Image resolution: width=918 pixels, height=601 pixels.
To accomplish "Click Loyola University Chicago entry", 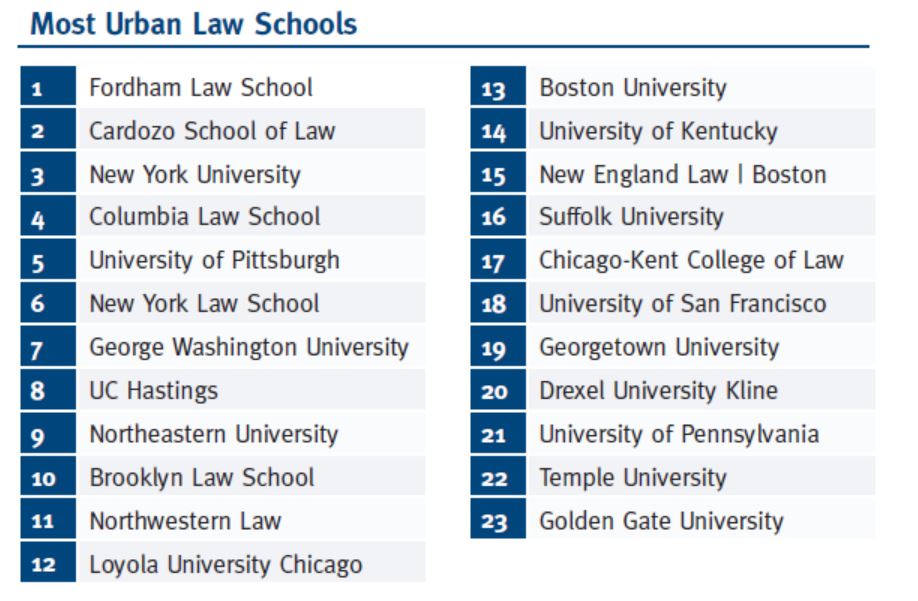I will click(226, 564).
